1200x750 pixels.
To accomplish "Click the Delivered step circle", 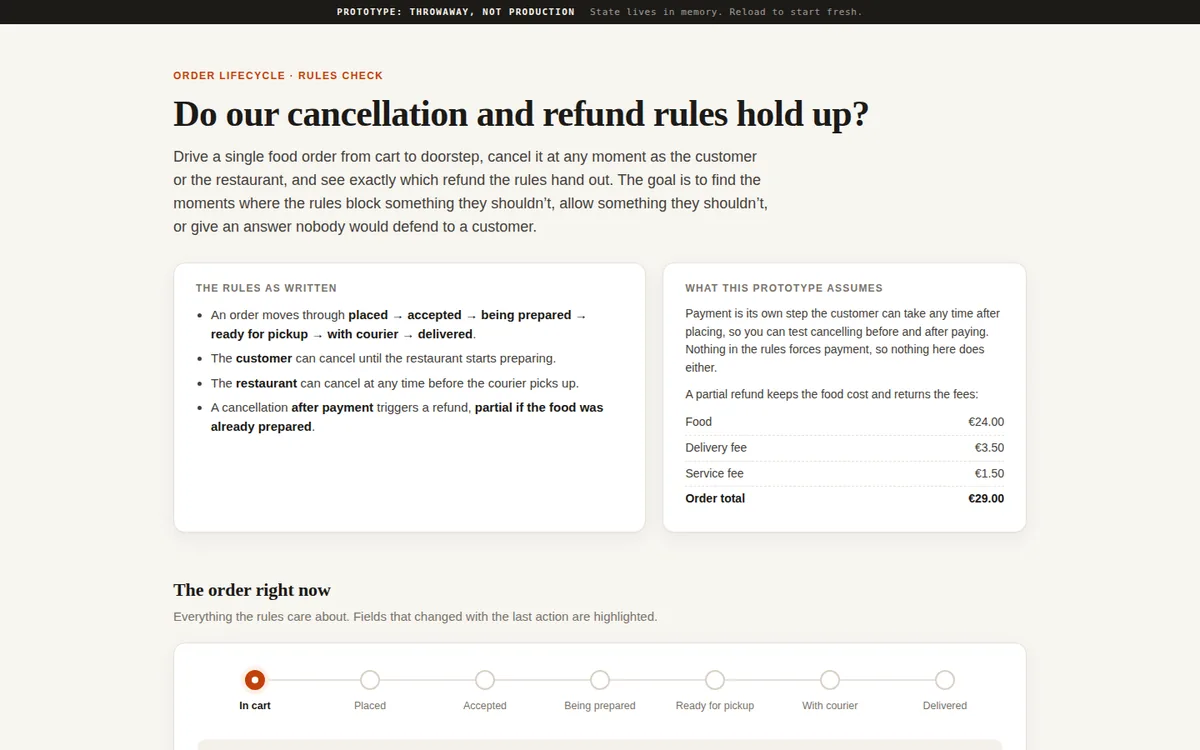I will 945,680.
